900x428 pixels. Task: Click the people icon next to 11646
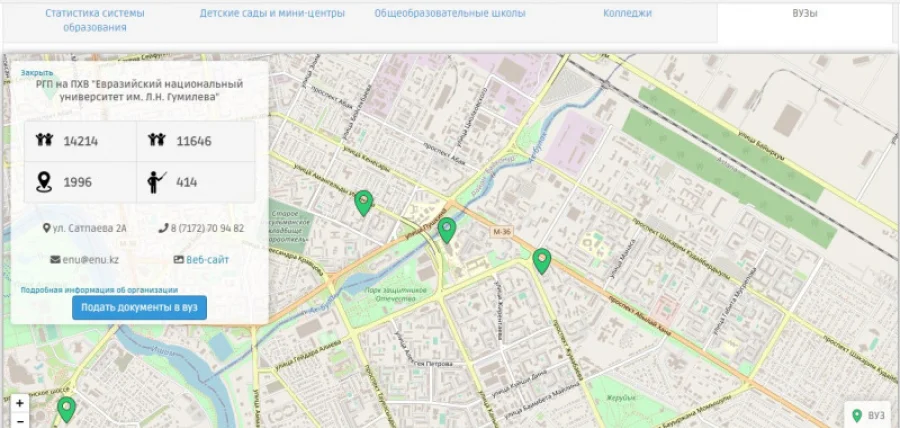point(156,141)
